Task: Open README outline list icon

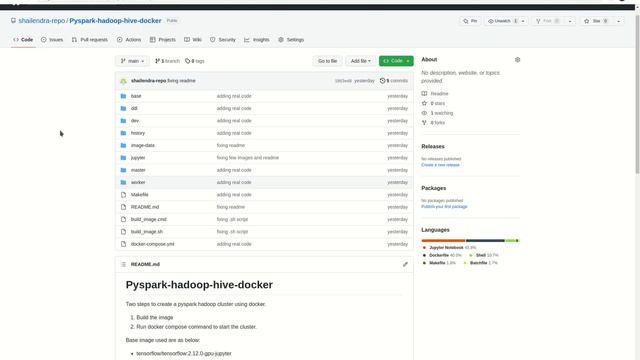Action: tap(123, 264)
